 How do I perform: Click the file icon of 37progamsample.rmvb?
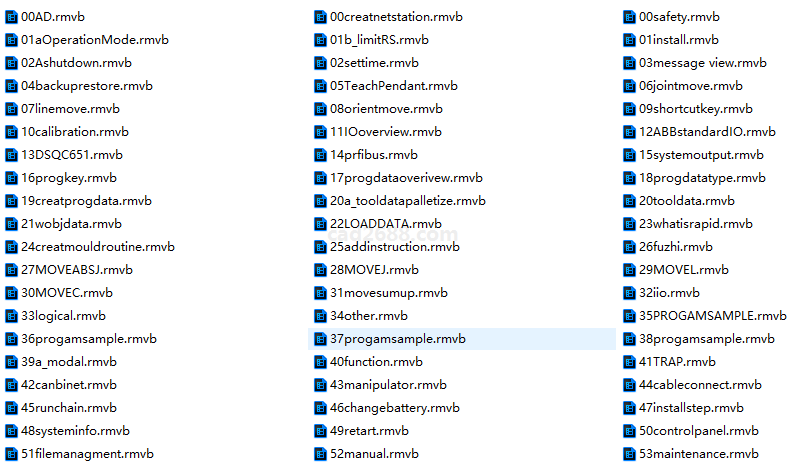coord(321,339)
